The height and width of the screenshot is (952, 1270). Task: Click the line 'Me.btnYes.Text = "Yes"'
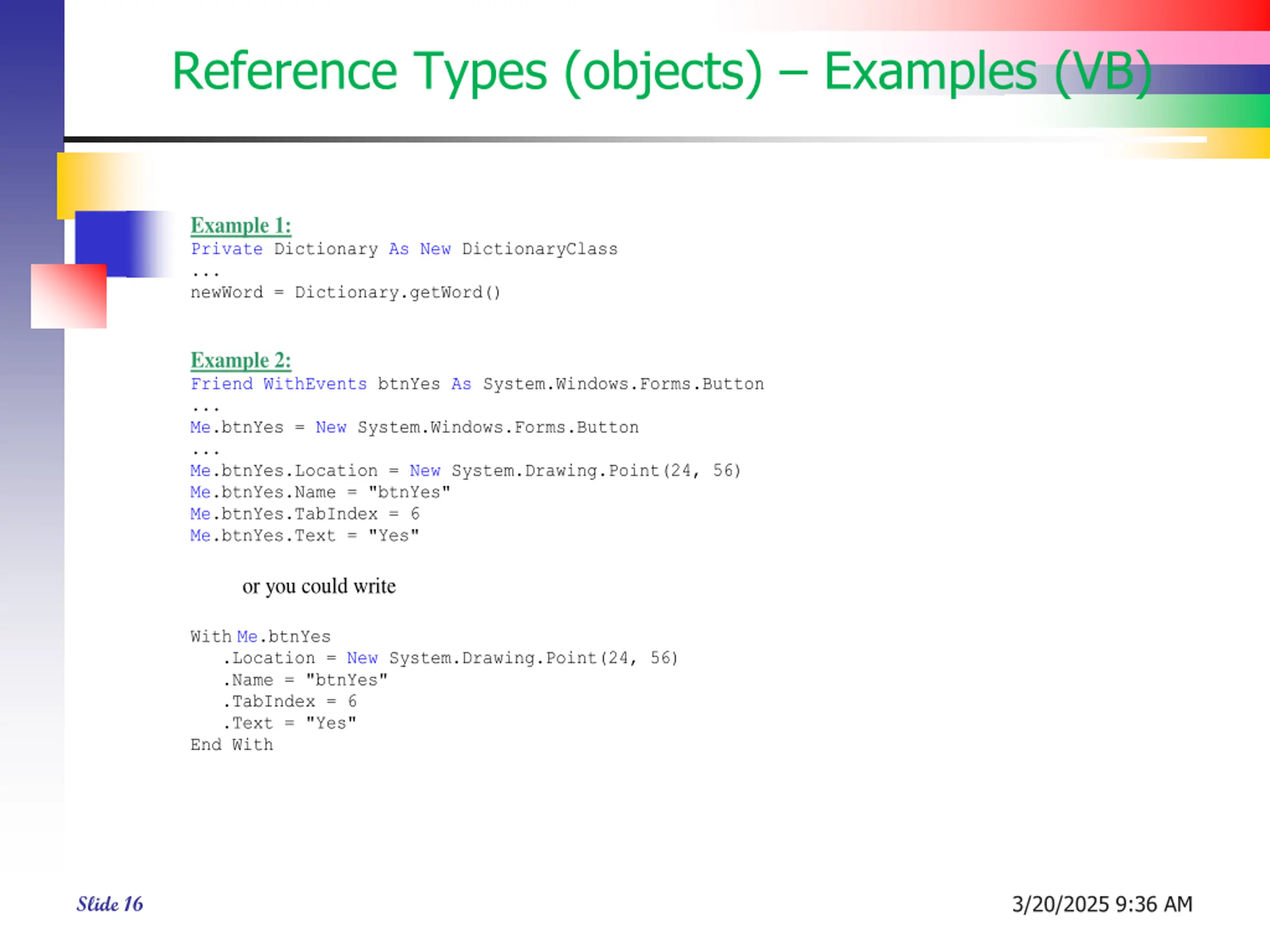[305, 536]
